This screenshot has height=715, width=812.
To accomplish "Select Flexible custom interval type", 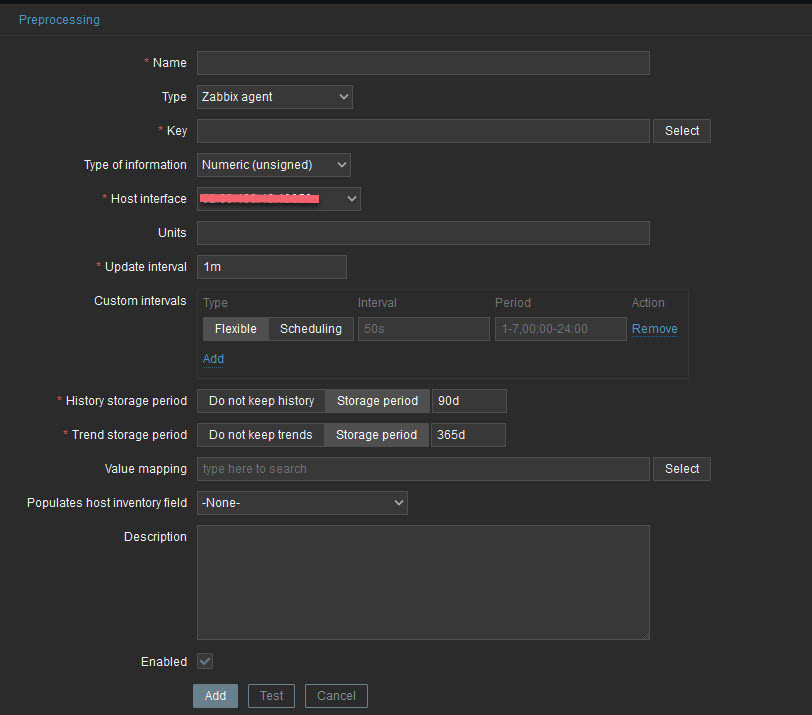I will pos(235,329).
